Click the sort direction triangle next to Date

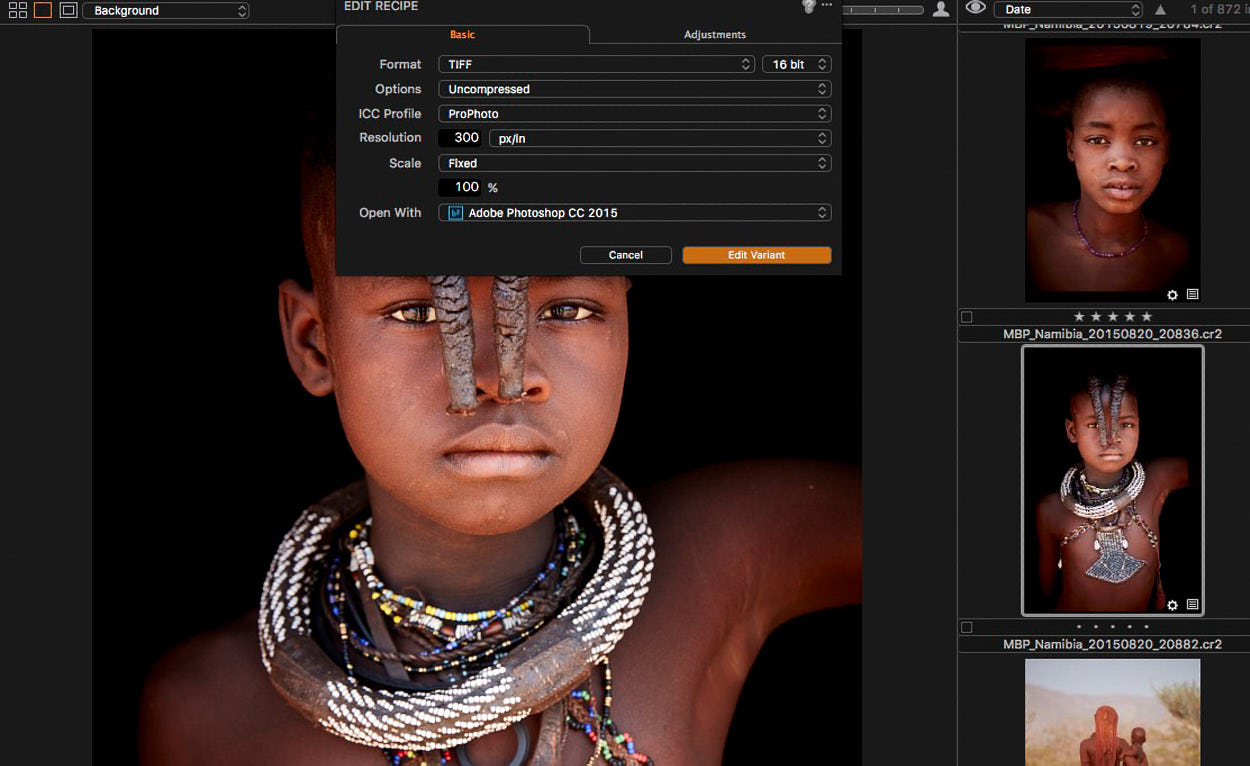[1160, 8]
